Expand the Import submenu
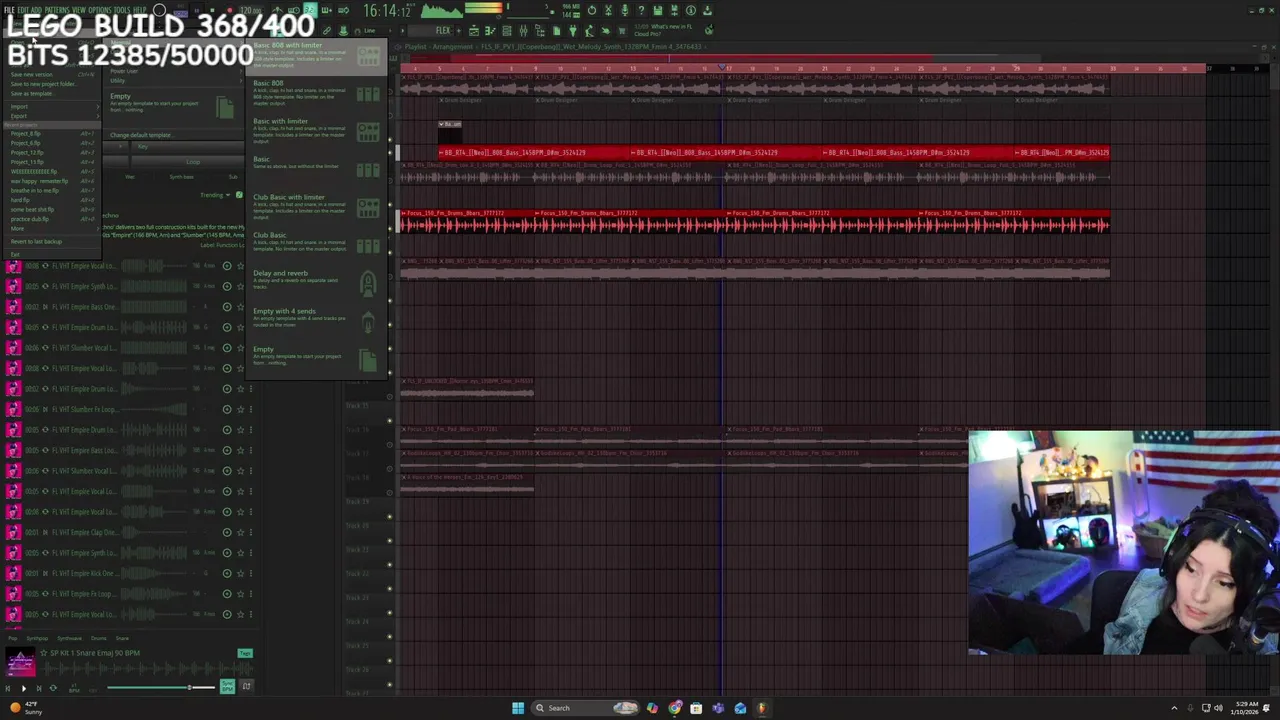1280x720 pixels. (51, 107)
